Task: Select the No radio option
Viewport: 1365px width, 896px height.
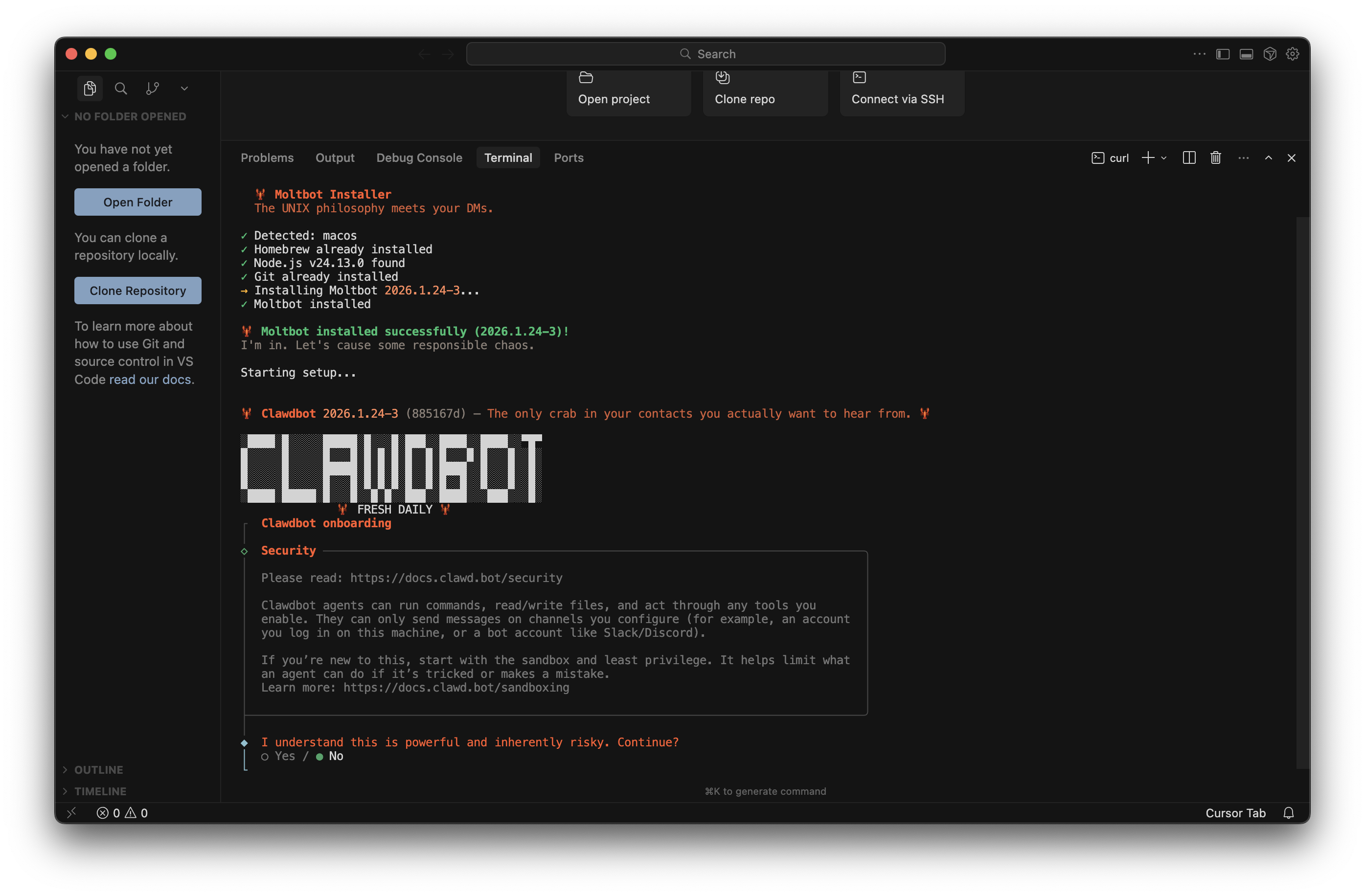Action: click(330, 756)
